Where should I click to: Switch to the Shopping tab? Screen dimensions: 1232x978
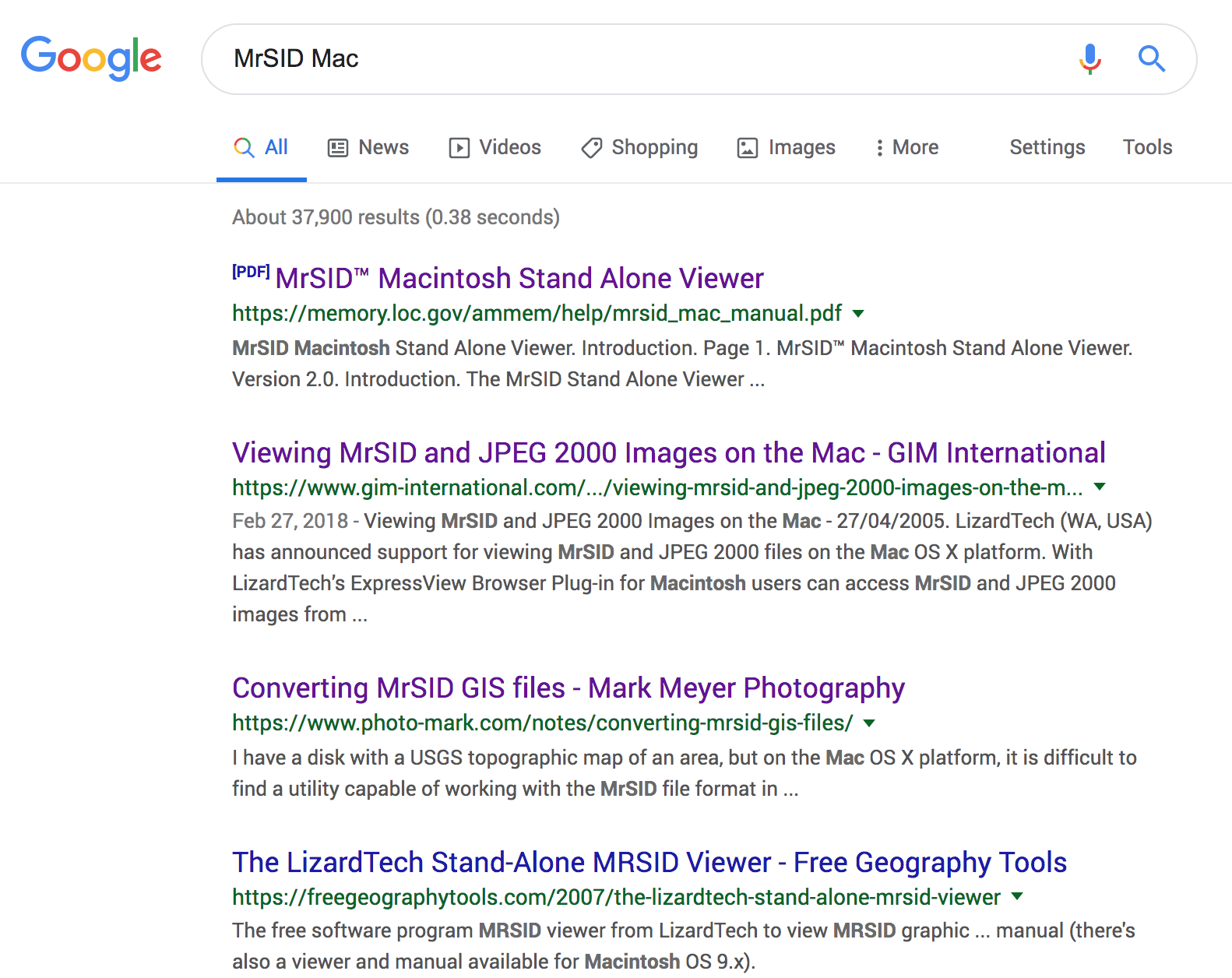tap(639, 148)
